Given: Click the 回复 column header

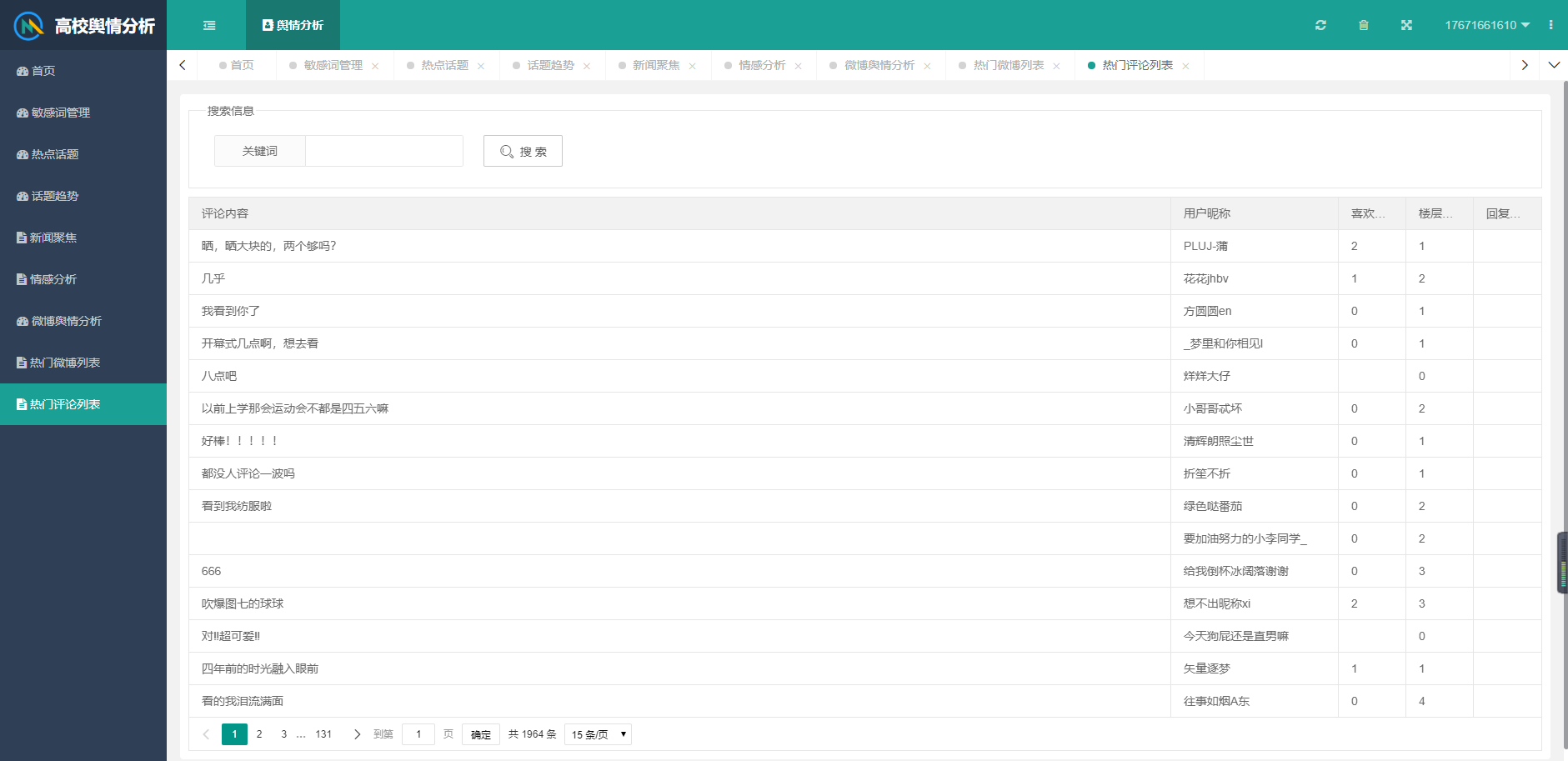Looking at the screenshot, I should pyautogui.click(x=1507, y=213).
